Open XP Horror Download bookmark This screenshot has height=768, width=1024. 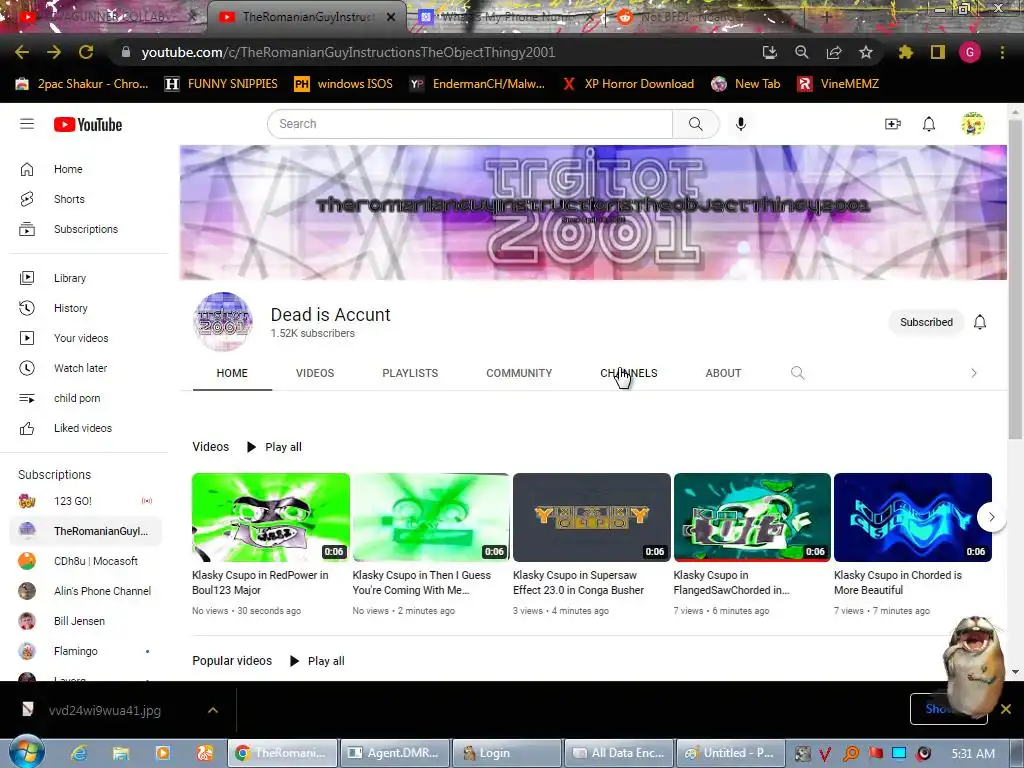pyautogui.click(x=629, y=84)
